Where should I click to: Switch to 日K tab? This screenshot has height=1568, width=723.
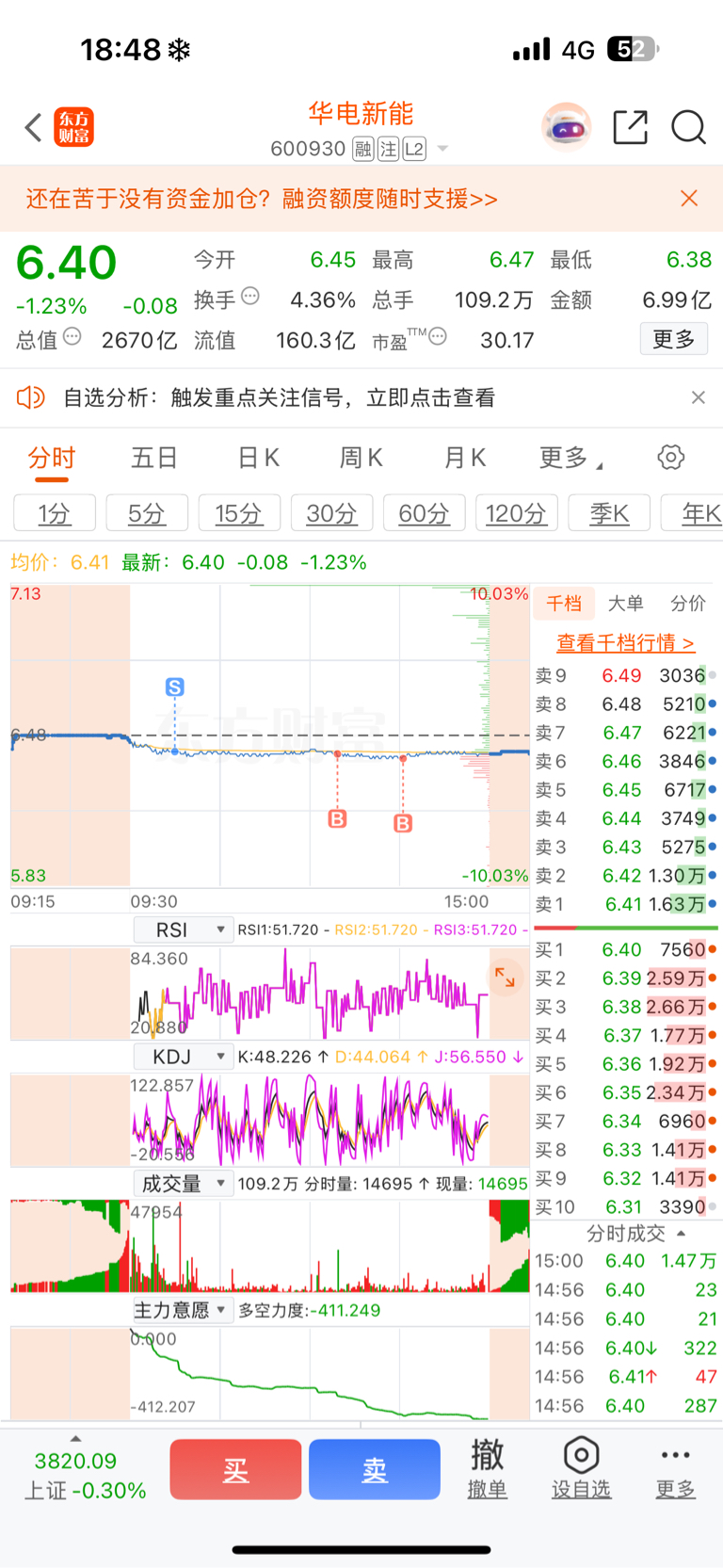tap(258, 458)
